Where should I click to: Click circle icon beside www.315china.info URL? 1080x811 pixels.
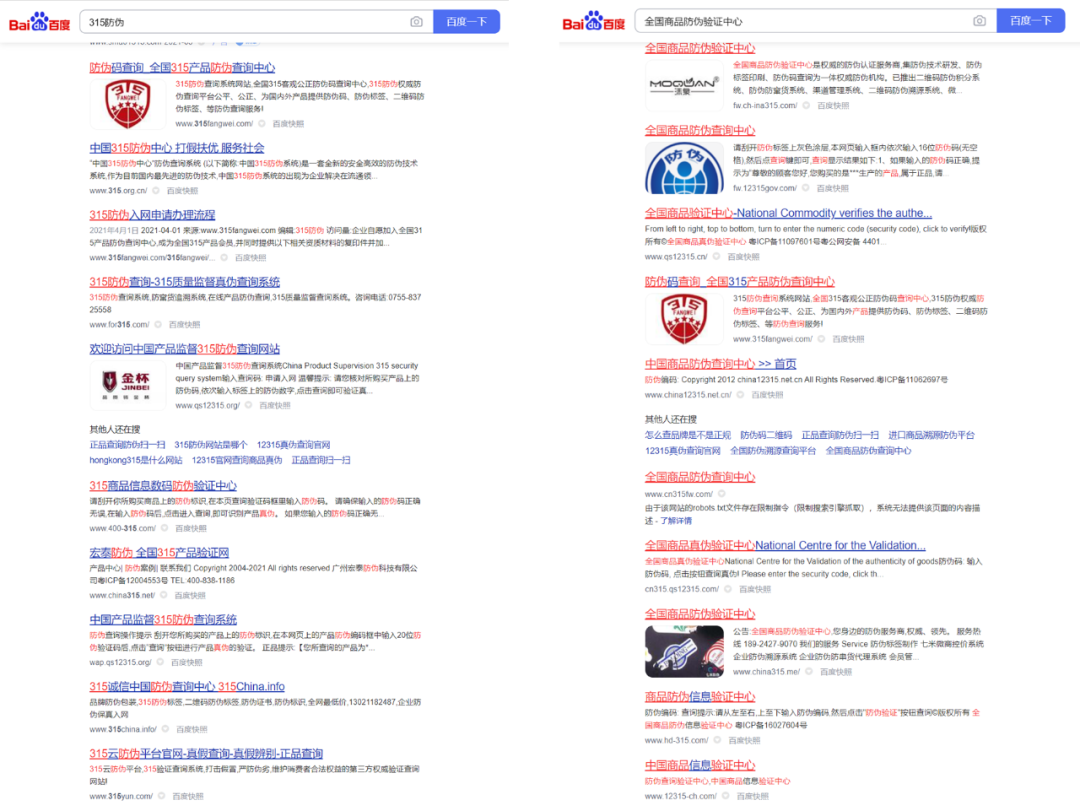click(x=165, y=729)
